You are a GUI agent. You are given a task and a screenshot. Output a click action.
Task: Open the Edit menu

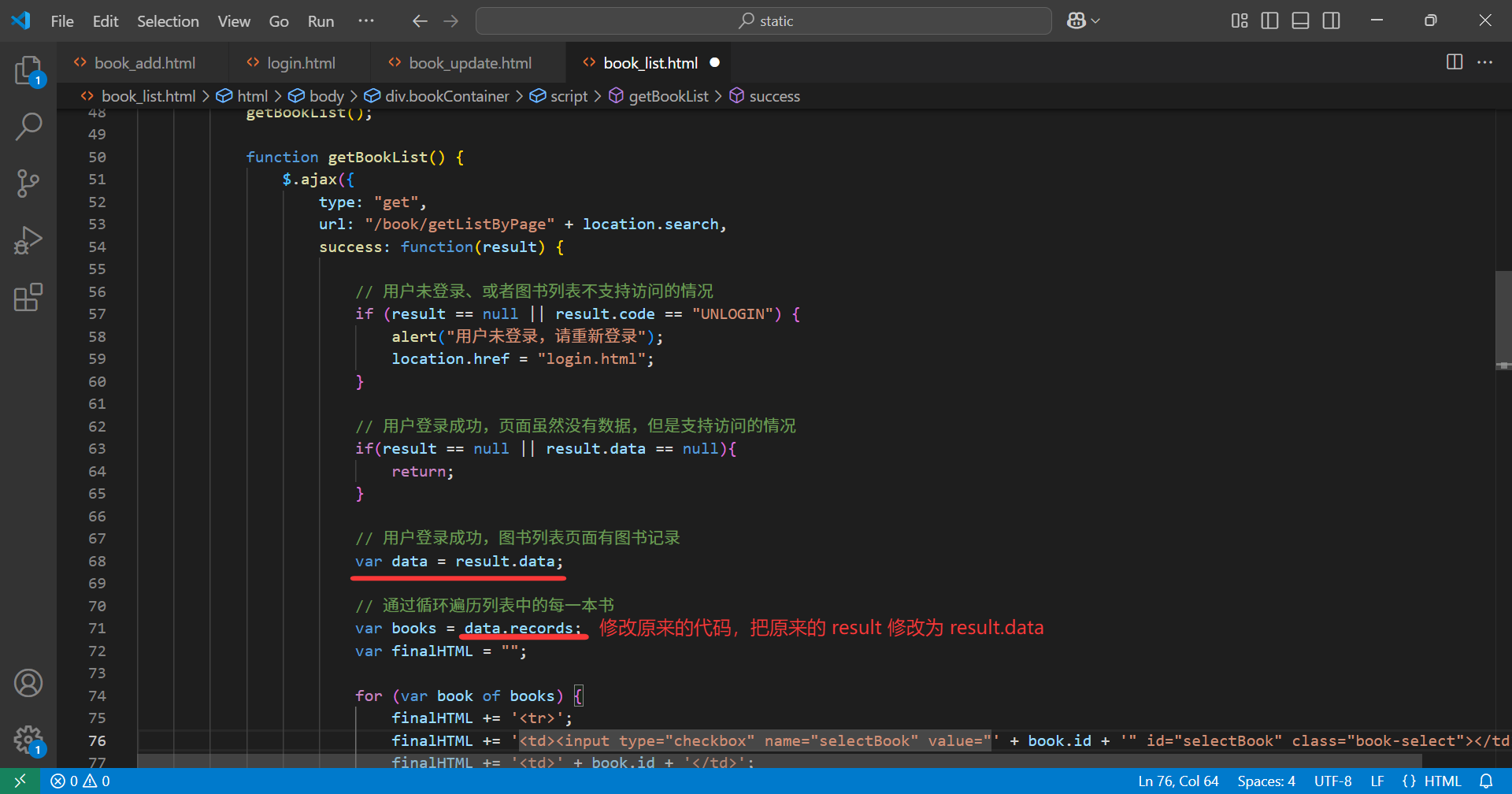point(106,21)
